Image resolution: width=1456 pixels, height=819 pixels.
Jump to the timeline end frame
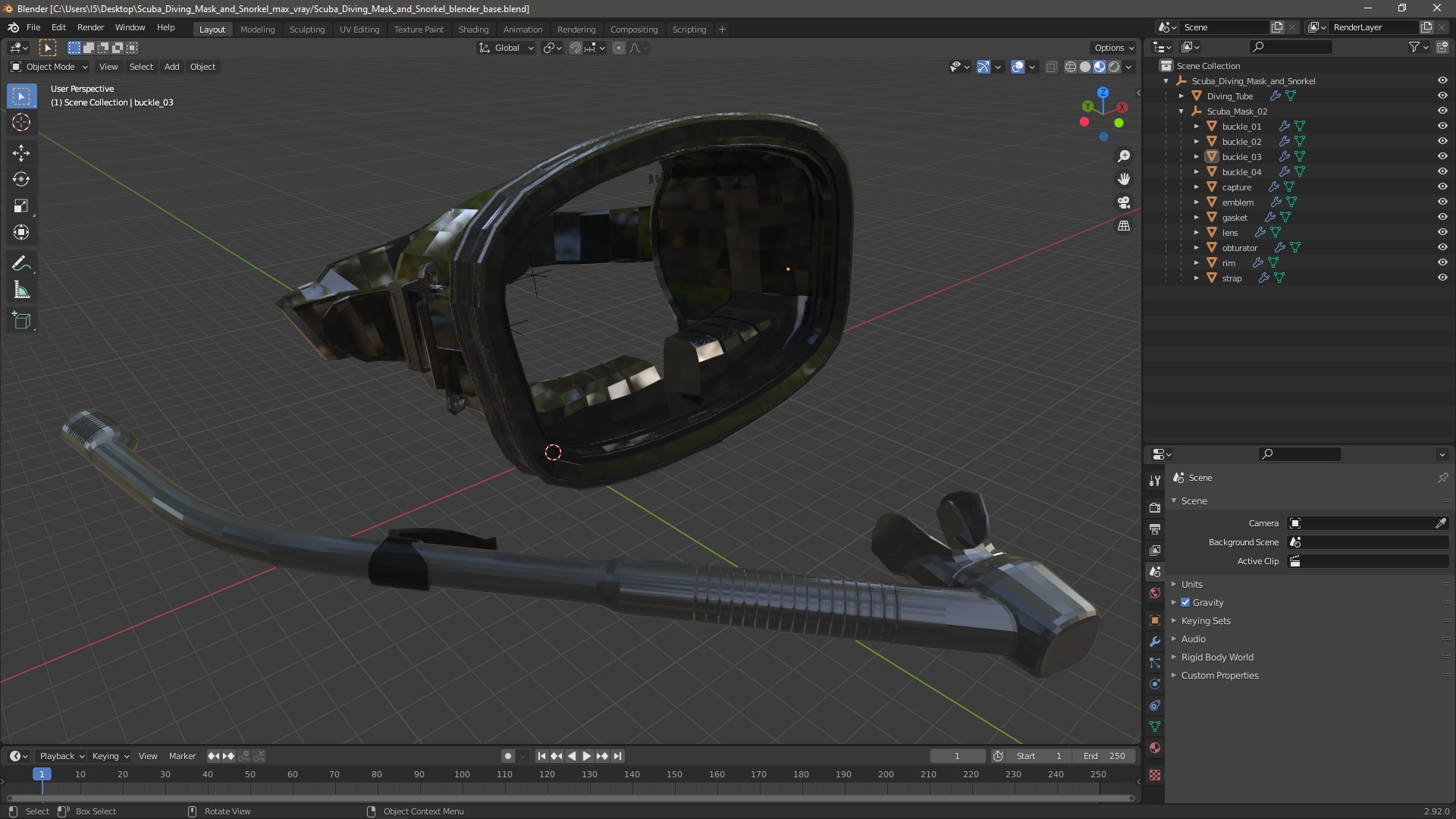tap(618, 756)
